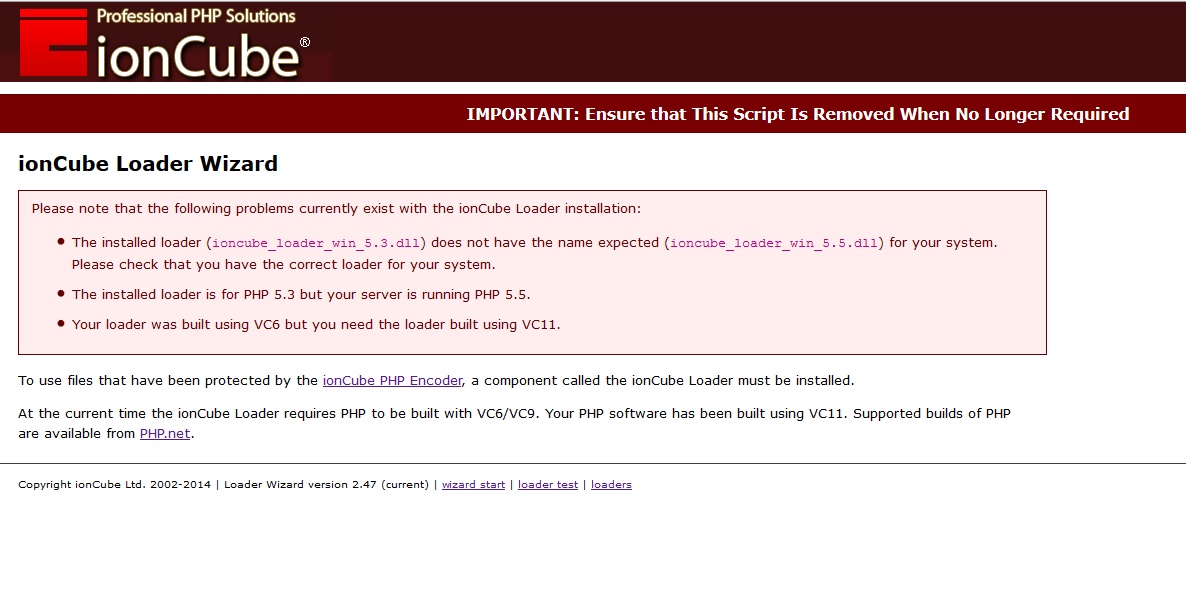Click the Copyright ionCube Ltd. 2002-2014 text
The height and width of the screenshot is (615, 1186).
pos(114,485)
